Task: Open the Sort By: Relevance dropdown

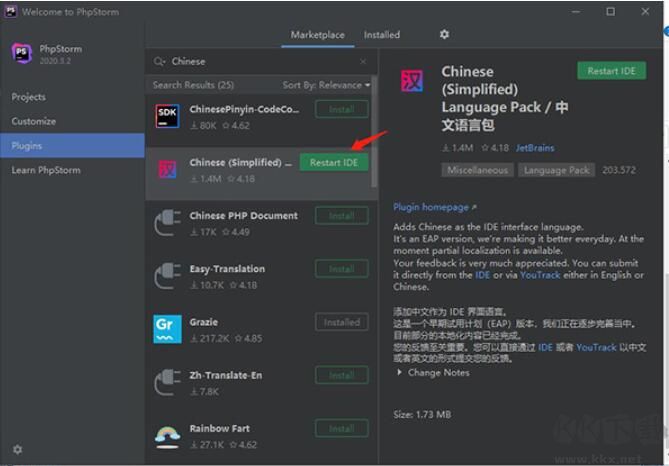Action: coord(326,86)
